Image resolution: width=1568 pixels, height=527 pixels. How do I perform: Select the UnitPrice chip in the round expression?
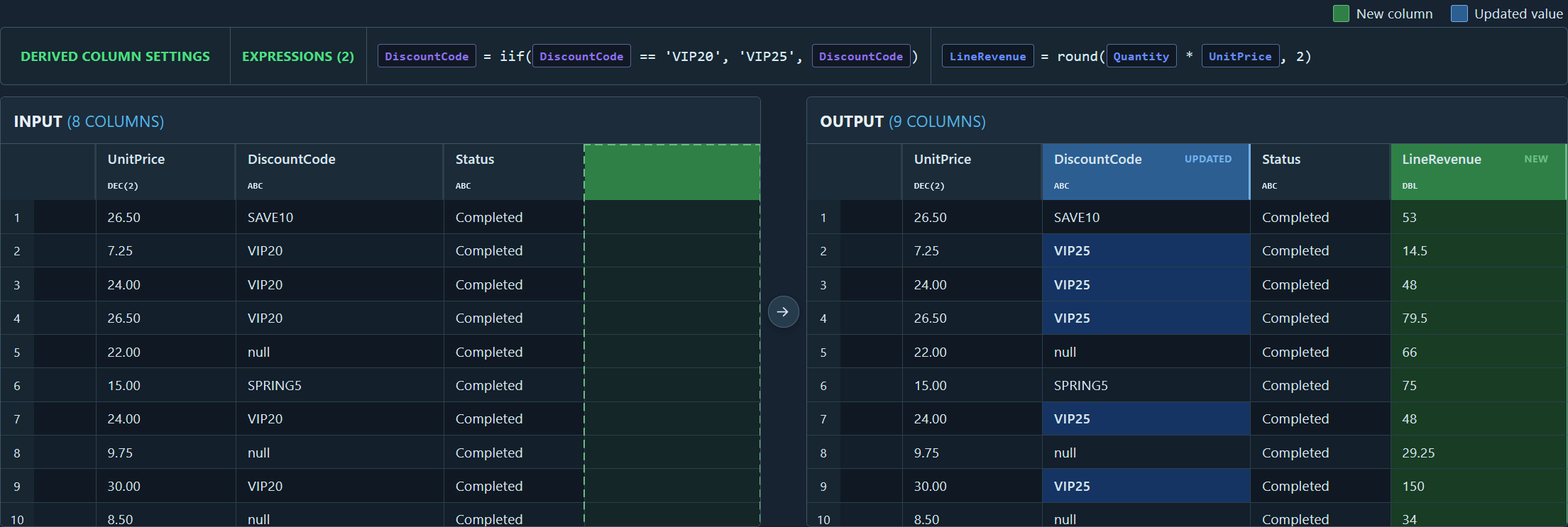pyautogui.click(x=1240, y=56)
